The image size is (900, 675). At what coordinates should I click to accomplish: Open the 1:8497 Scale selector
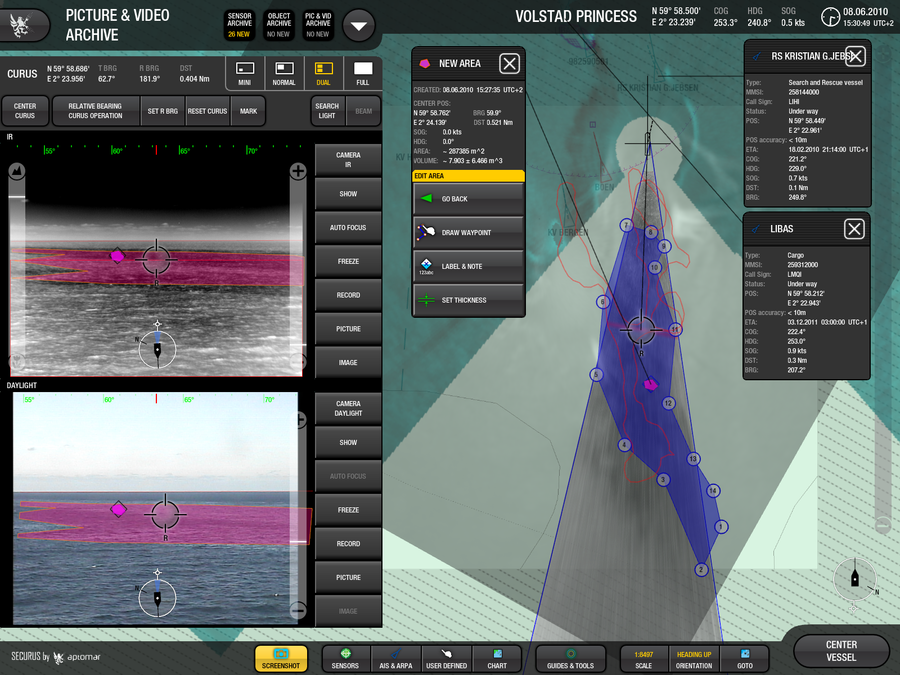[643, 658]
